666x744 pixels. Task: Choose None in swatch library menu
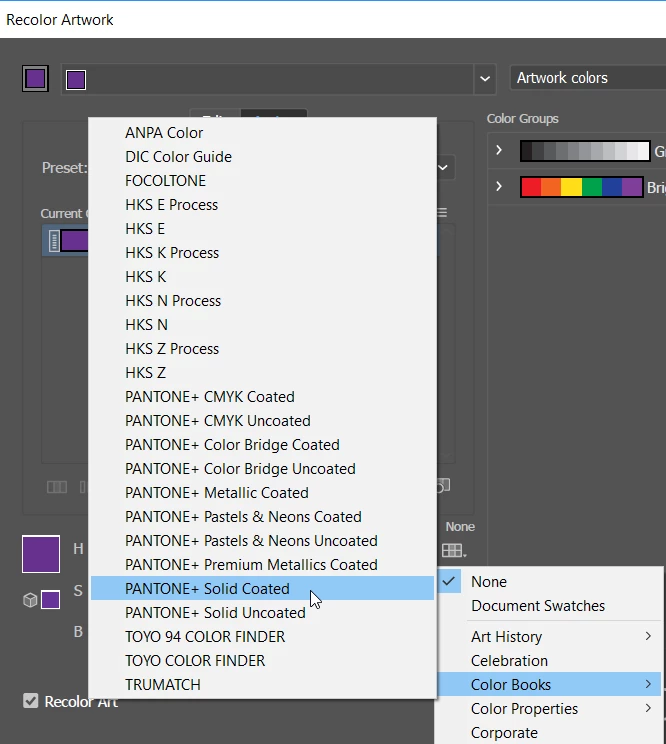coord(549,582)
